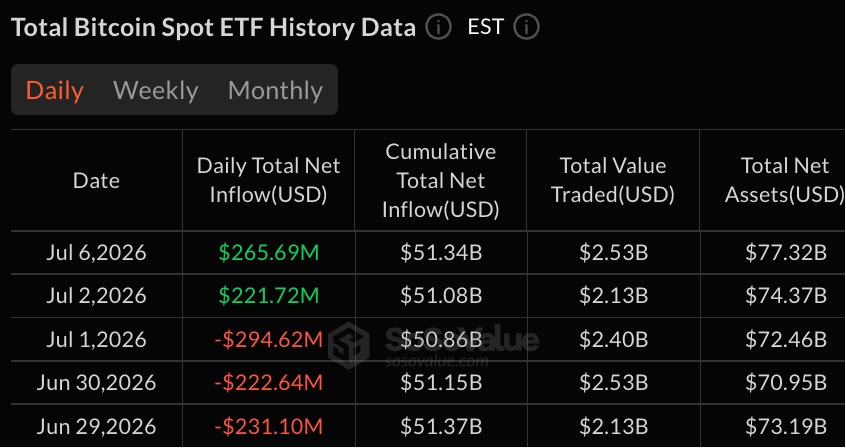Click info icon beside History Data title
Viewport: 846px width, 448px height.
click(x=438, y=27)
